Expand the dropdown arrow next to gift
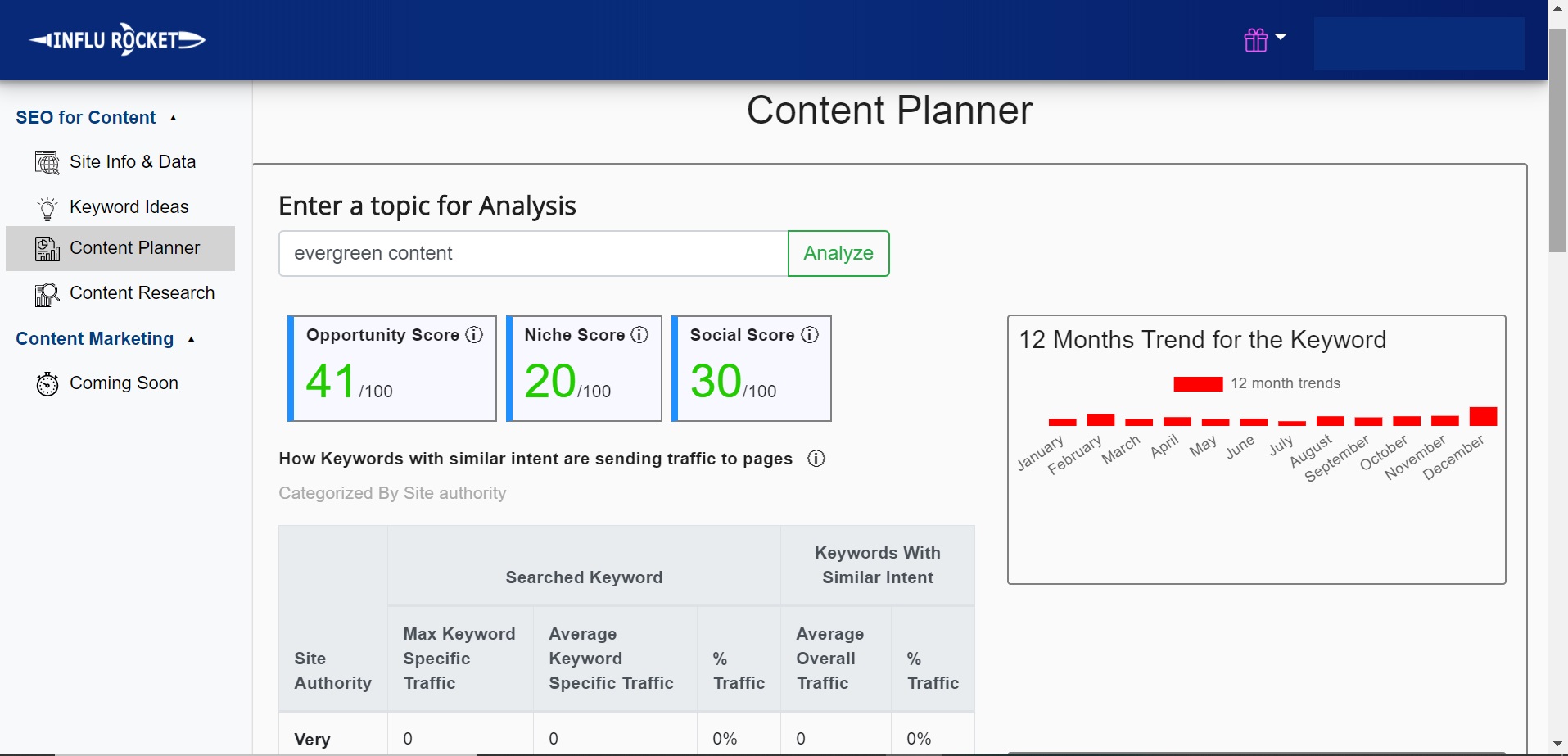Image resolution: width=1568 pixels, height=756 pixels. click(1281, 37)
